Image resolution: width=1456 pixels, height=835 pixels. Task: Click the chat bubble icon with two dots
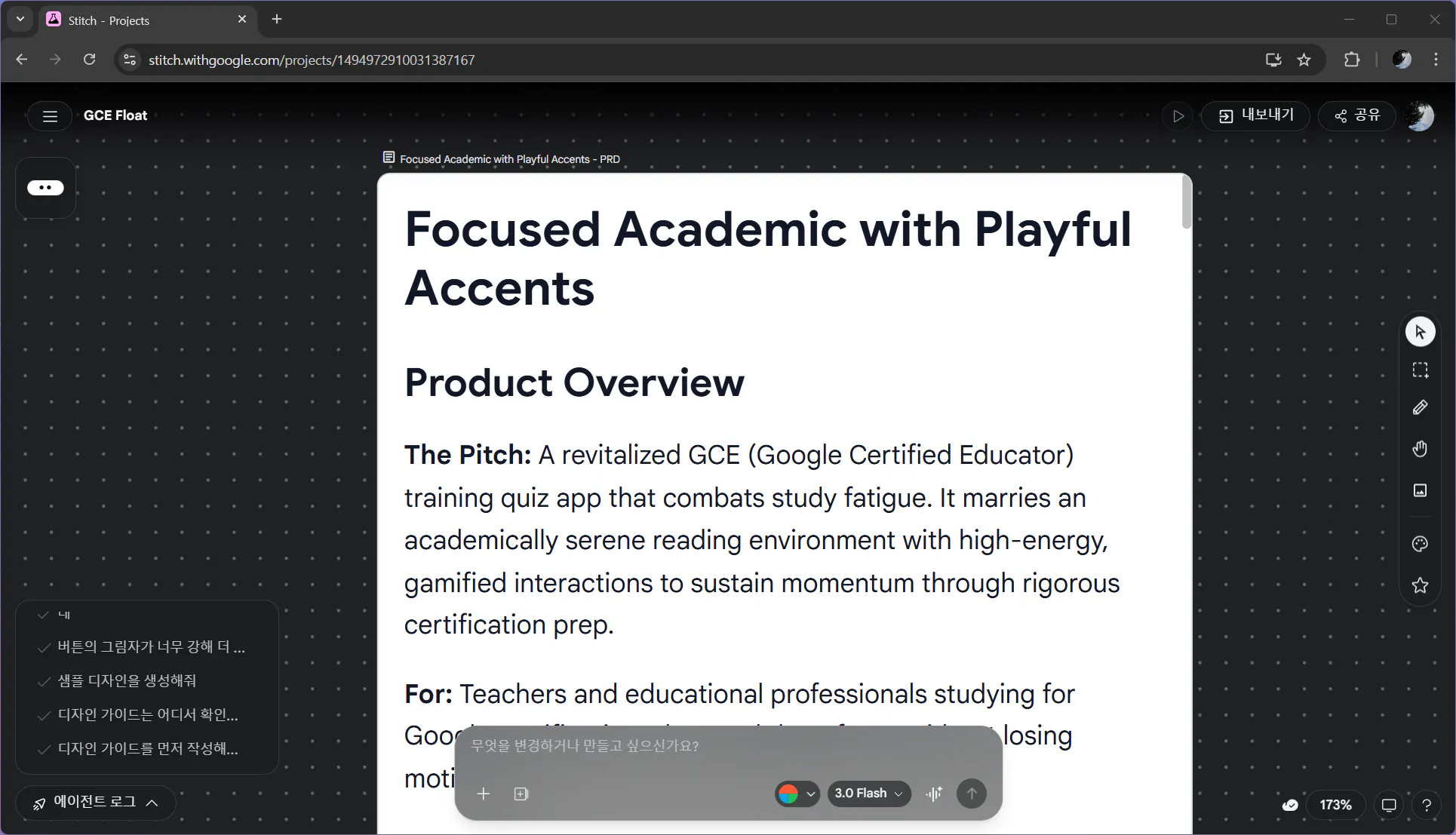pos(45,188)
